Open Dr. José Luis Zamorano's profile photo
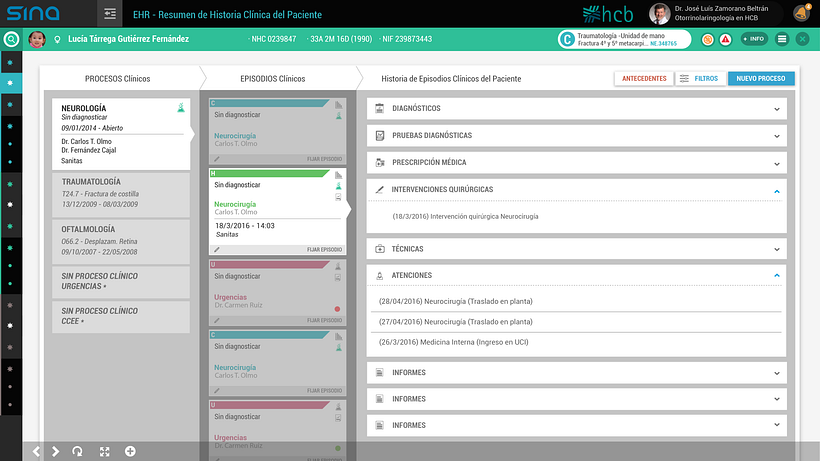820x461 pixels. coord(659,14)
